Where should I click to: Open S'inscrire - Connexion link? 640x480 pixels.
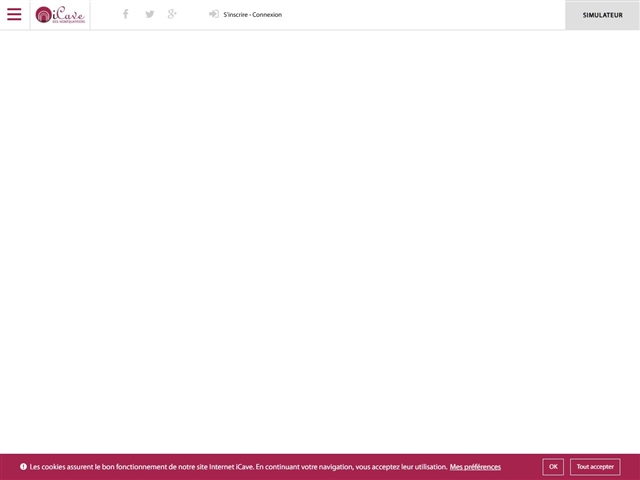pyautogui.click(x=253, y=15)
